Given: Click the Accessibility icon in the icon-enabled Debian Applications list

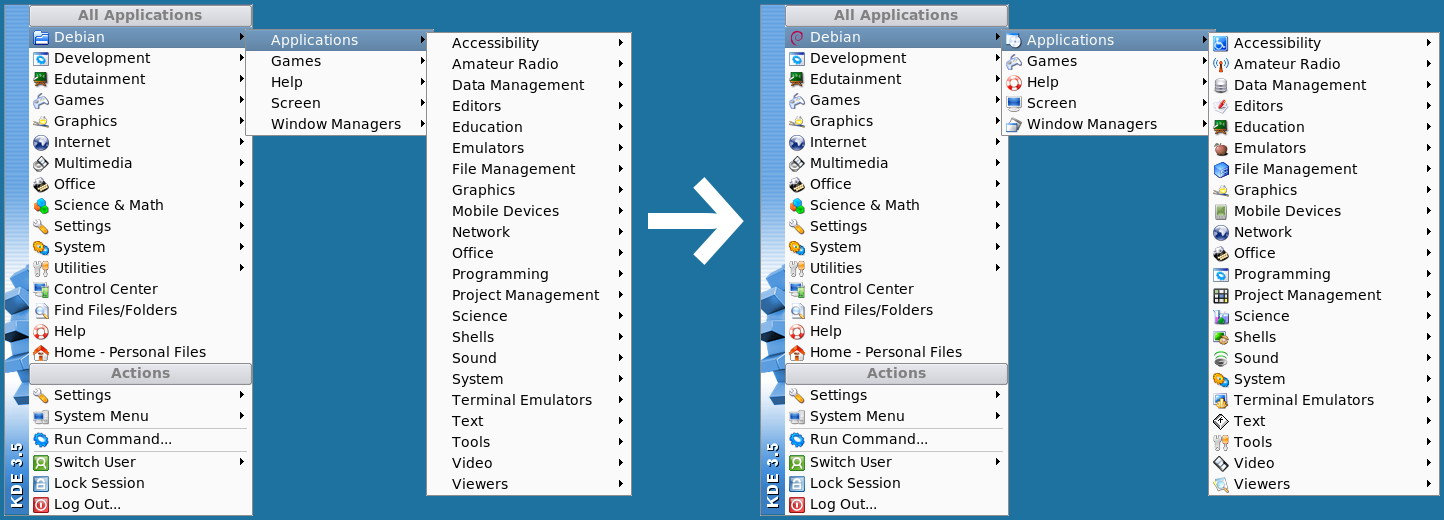Looking at the screenshot, I should [x=1220, y=43].
